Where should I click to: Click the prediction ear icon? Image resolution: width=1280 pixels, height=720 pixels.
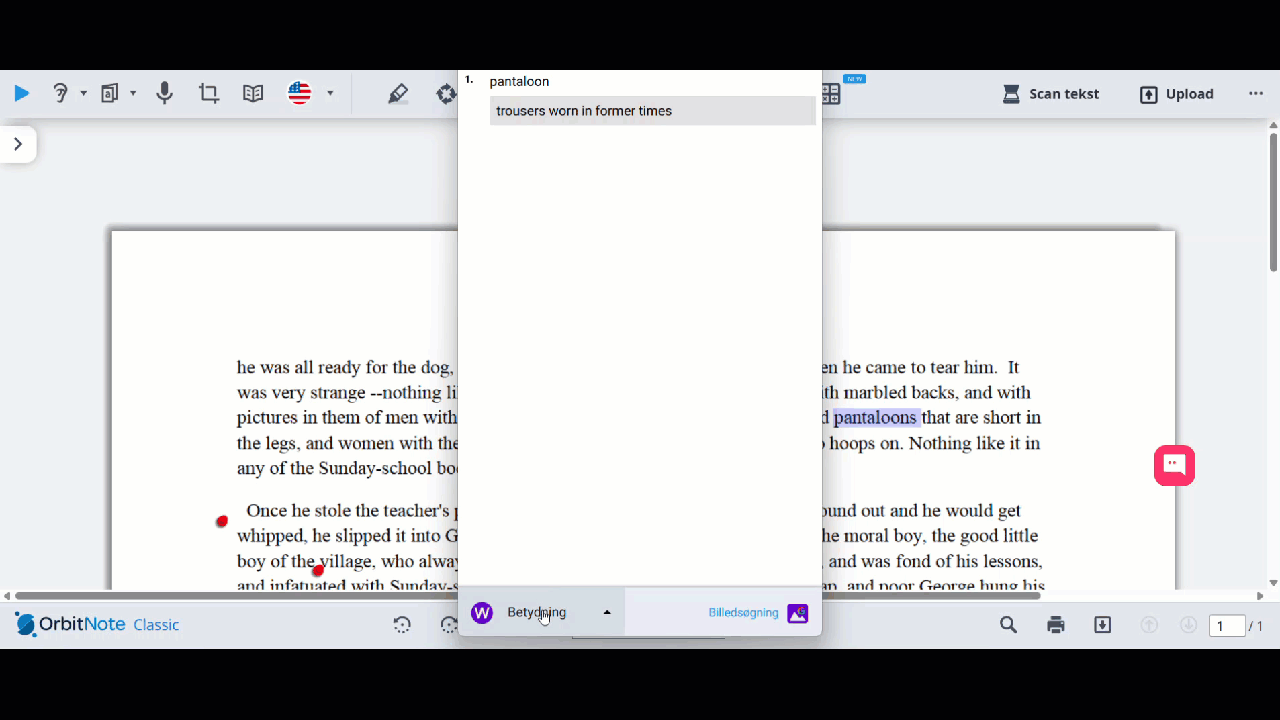[x=60, y=94]
